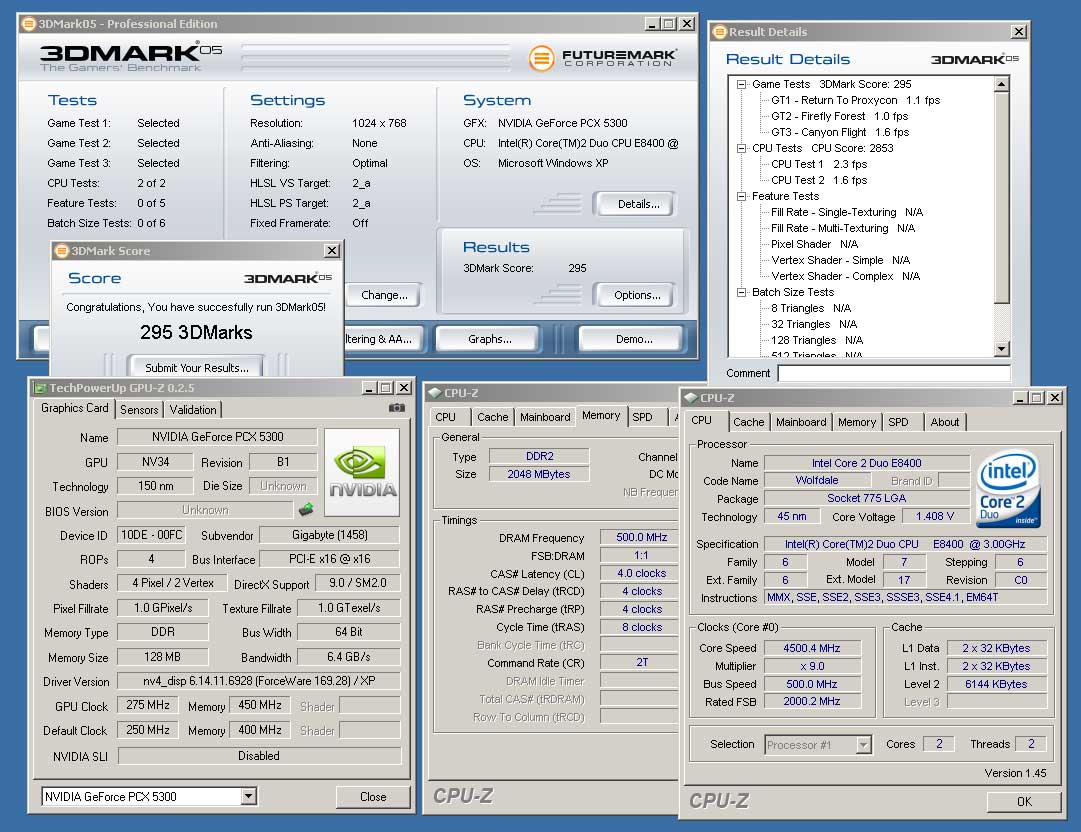1081x832 pixels.
Task: Select Fill Rate - Single-Texturing tree item
Action: click(x=847, y=212)
